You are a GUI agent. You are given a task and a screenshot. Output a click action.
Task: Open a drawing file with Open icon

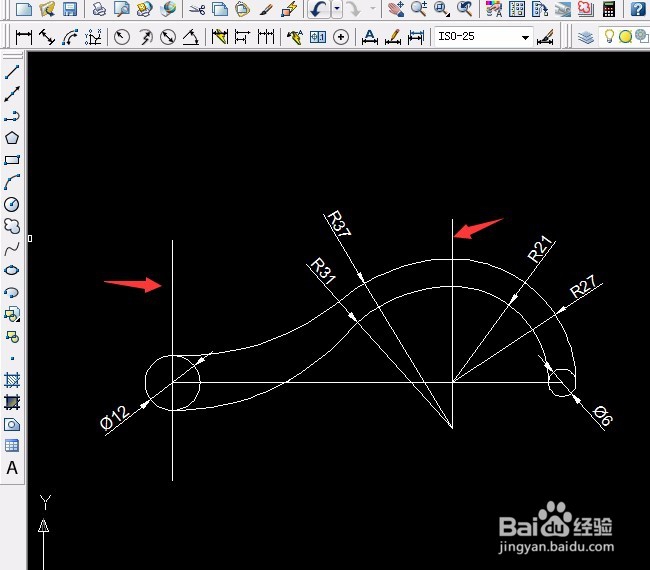click(47, 8)
